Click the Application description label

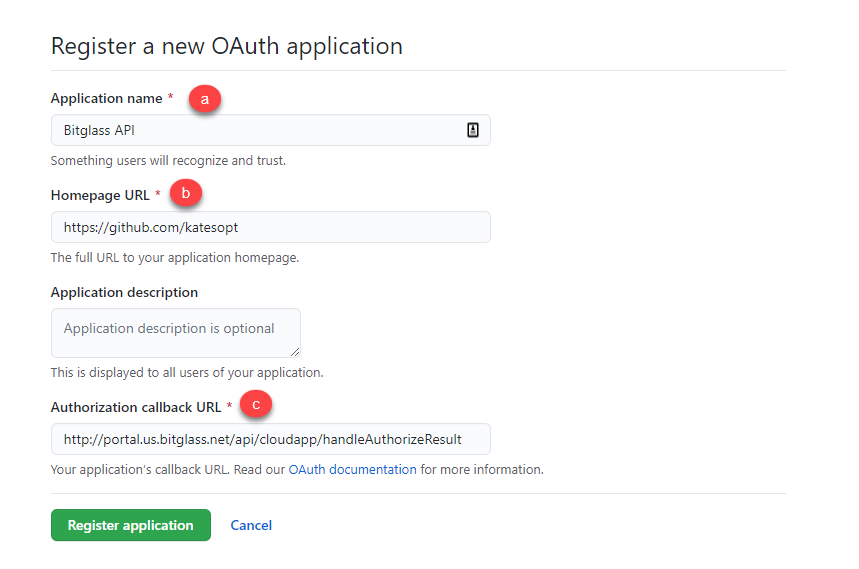pos(124,292)
